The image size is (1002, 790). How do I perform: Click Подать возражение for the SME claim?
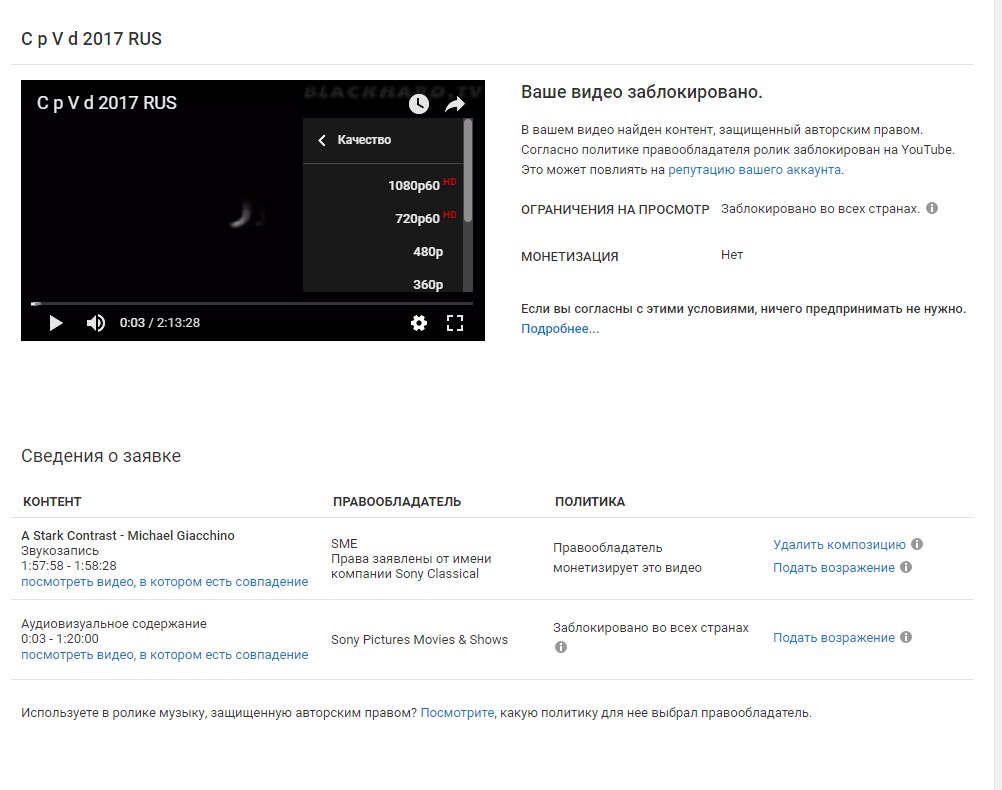click(833, 568)
